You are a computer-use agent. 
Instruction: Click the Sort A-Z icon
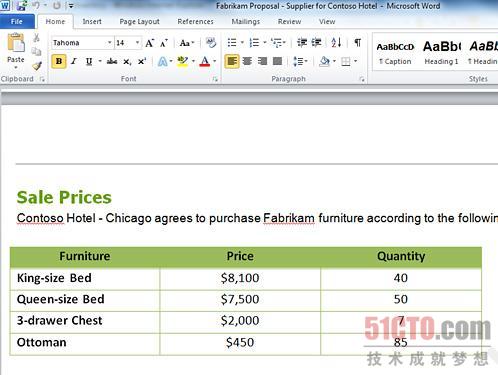[x=336, y=43]
